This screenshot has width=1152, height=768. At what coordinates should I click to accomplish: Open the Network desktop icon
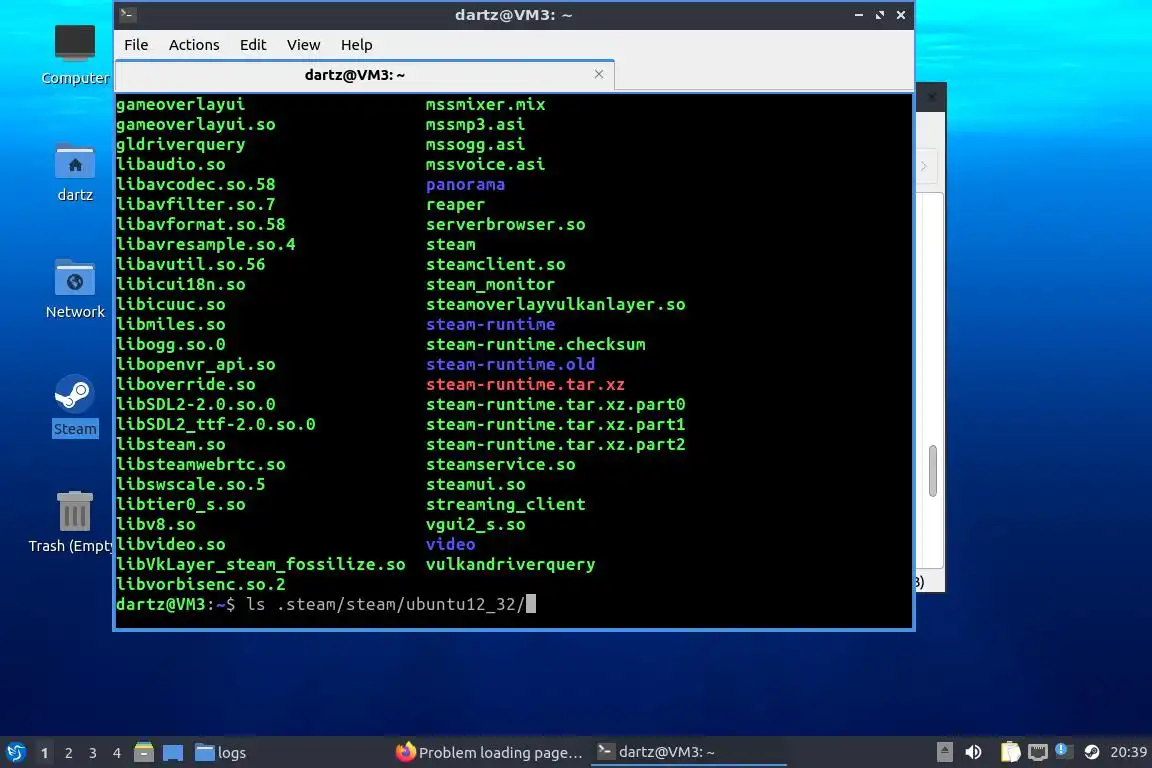tap(74, 289)
